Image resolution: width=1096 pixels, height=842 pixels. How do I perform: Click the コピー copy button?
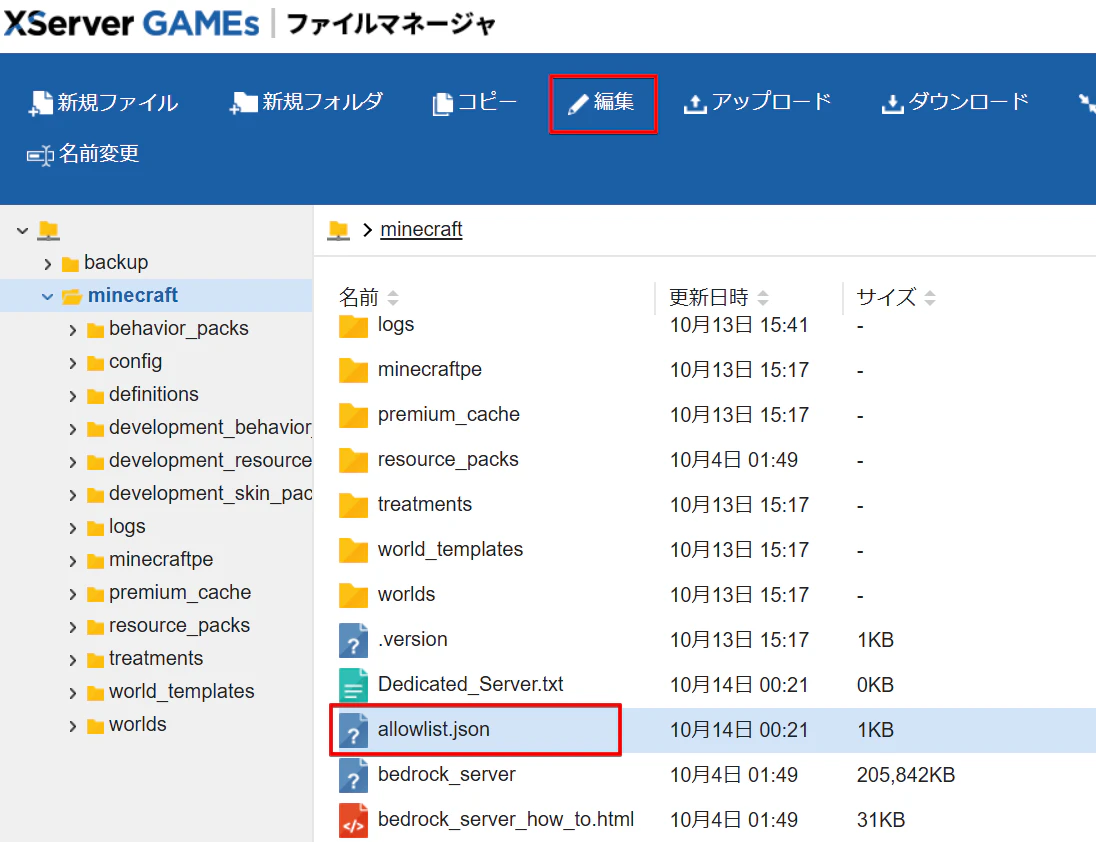474,103
